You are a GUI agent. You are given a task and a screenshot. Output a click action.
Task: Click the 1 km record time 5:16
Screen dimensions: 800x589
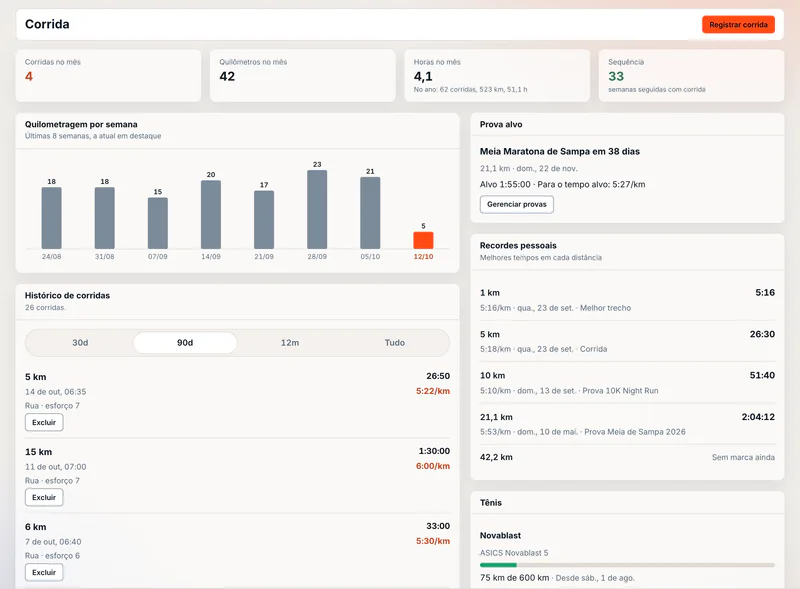tap(765, 292)
